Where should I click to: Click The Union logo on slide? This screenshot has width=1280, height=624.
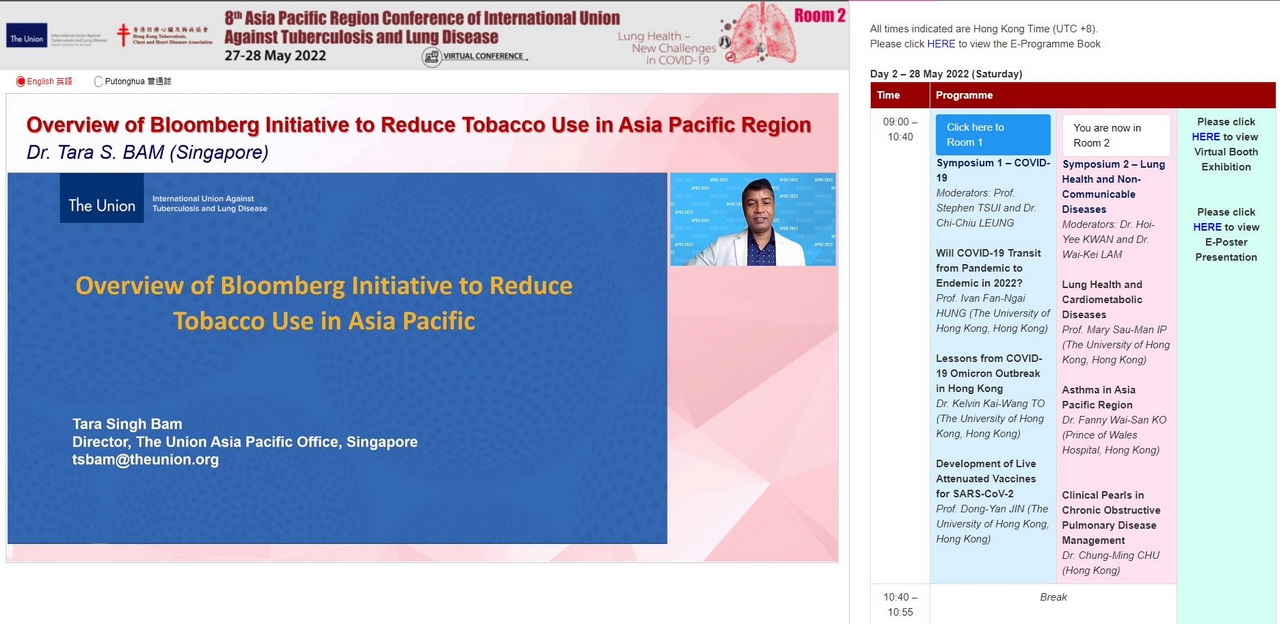(101, 204)
